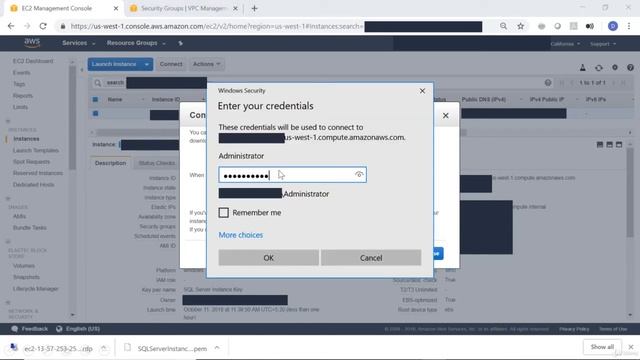Switch to Security Groups VPC tab
The height and width of the screenshot is (360, 640).
pos(184,8)
